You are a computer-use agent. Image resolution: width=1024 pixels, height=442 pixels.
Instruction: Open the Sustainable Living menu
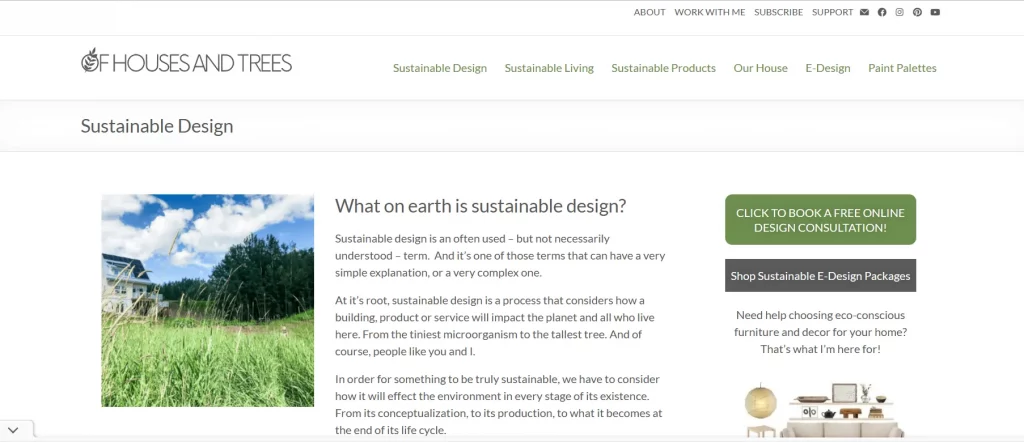pos(549,68)
